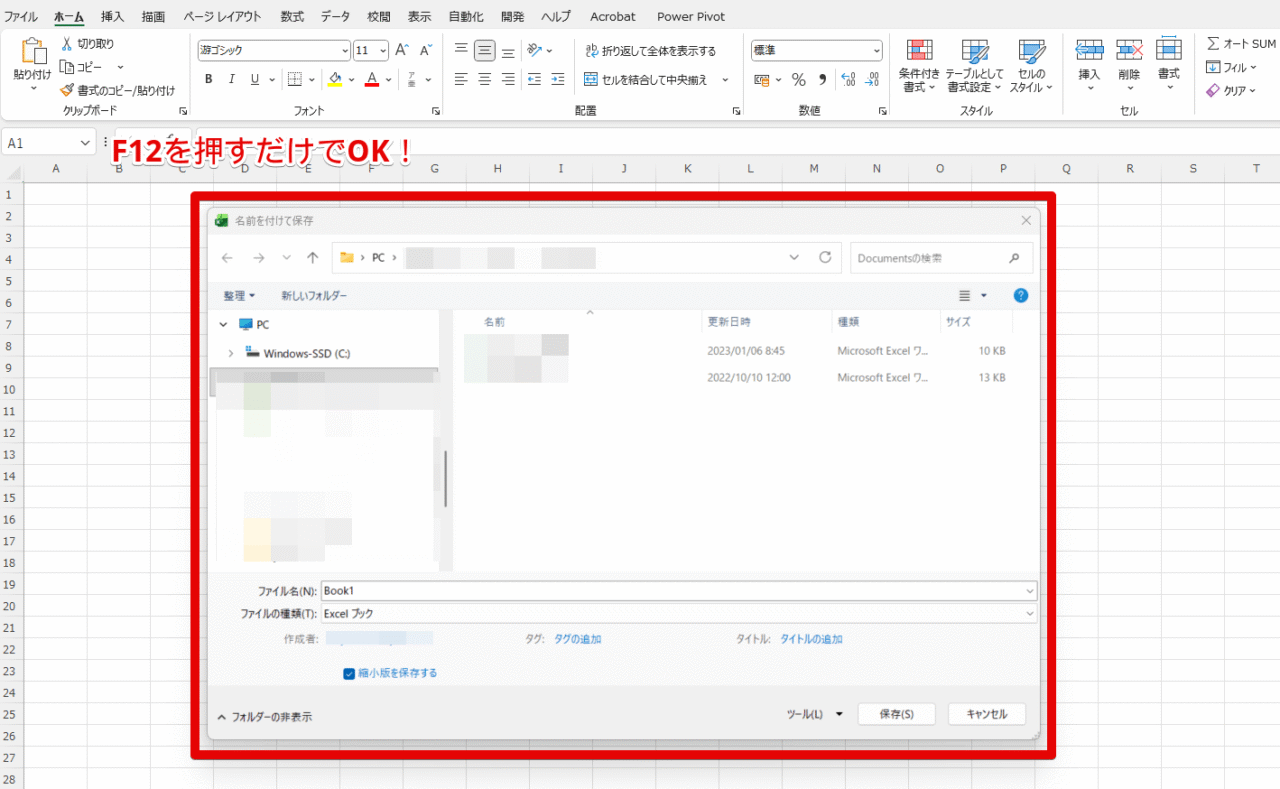Toggle underline formatting
The width and height of the screenshot is (1280, 789).
[256, 79]
